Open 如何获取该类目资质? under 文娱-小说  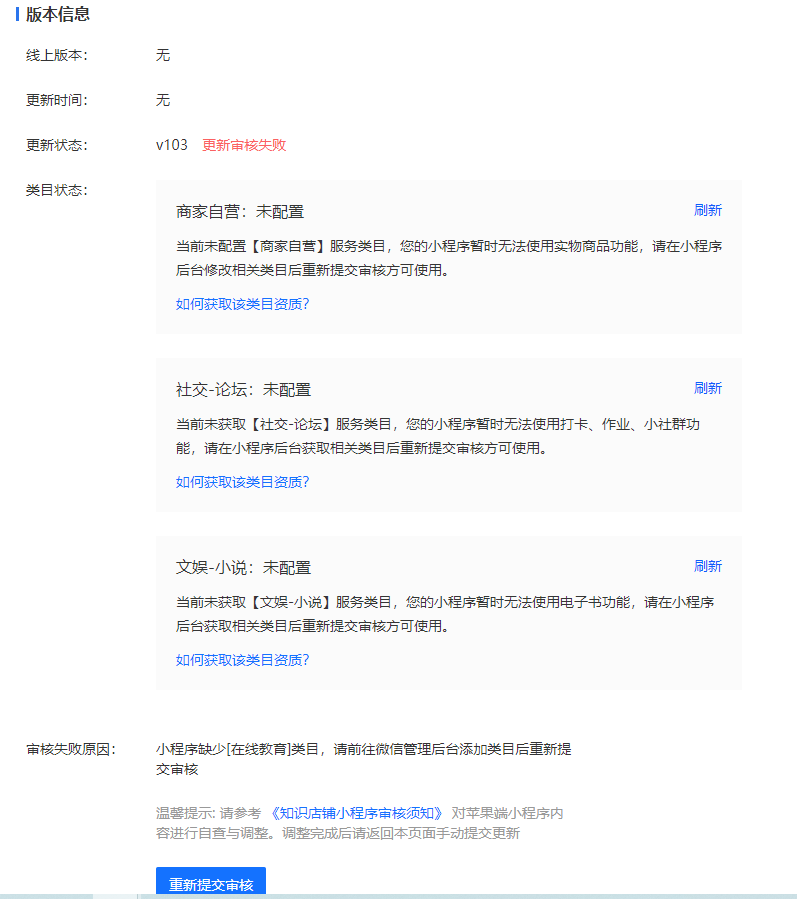tap(243, 660)
